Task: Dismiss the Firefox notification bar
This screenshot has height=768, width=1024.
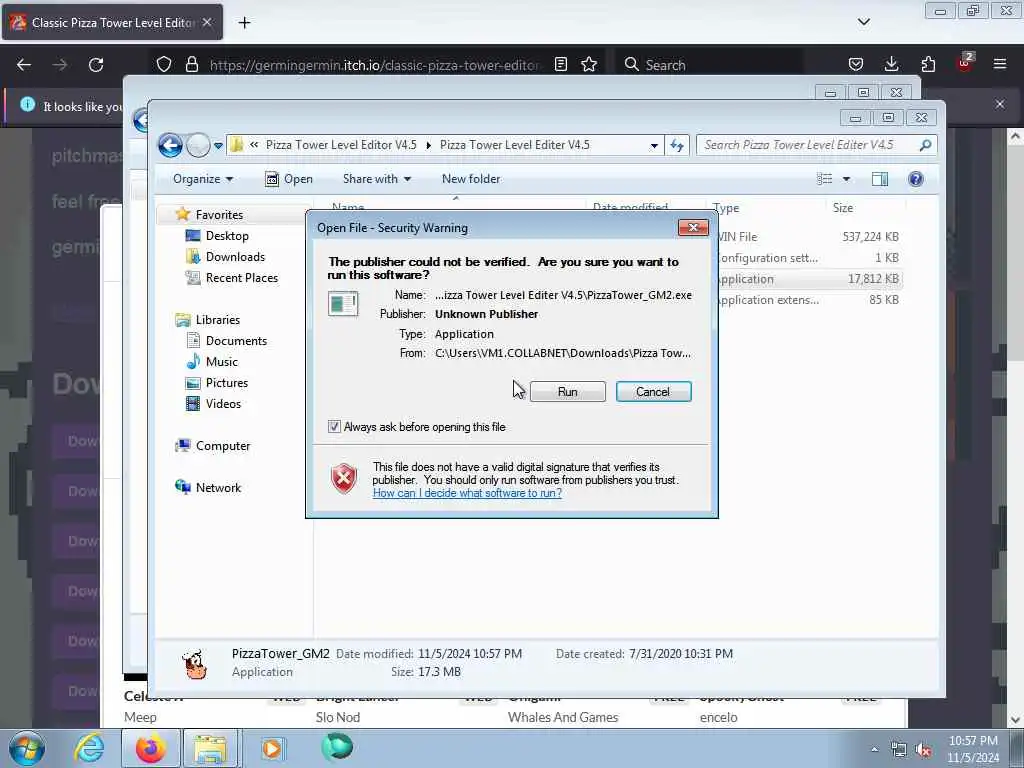Action: pos(1000,104)
